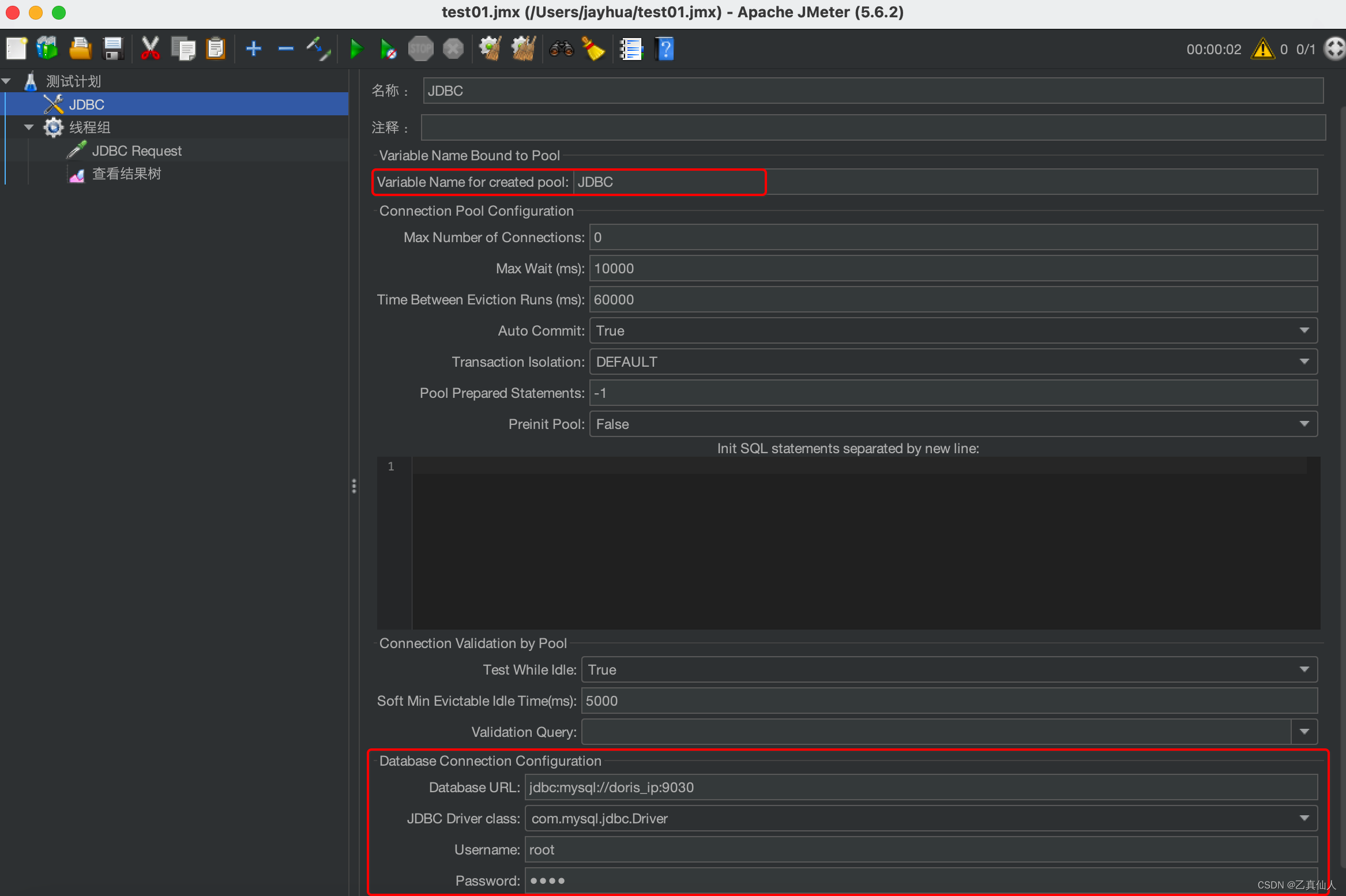The height and width of the screenshot is (896, 1346).
Task: Click the Database URL field
Action: pos(921,787)
